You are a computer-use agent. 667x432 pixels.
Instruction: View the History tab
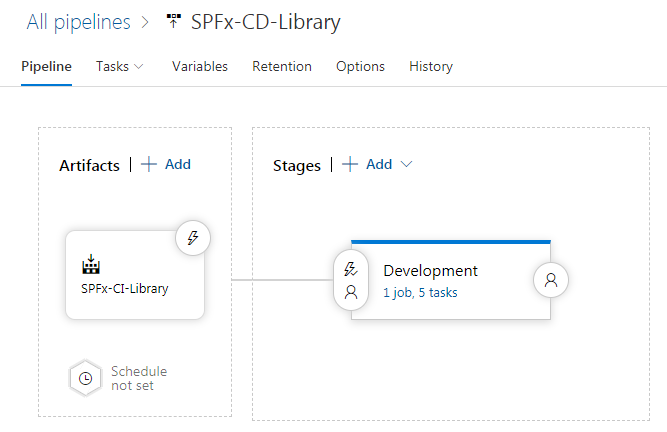click(431, 66)
